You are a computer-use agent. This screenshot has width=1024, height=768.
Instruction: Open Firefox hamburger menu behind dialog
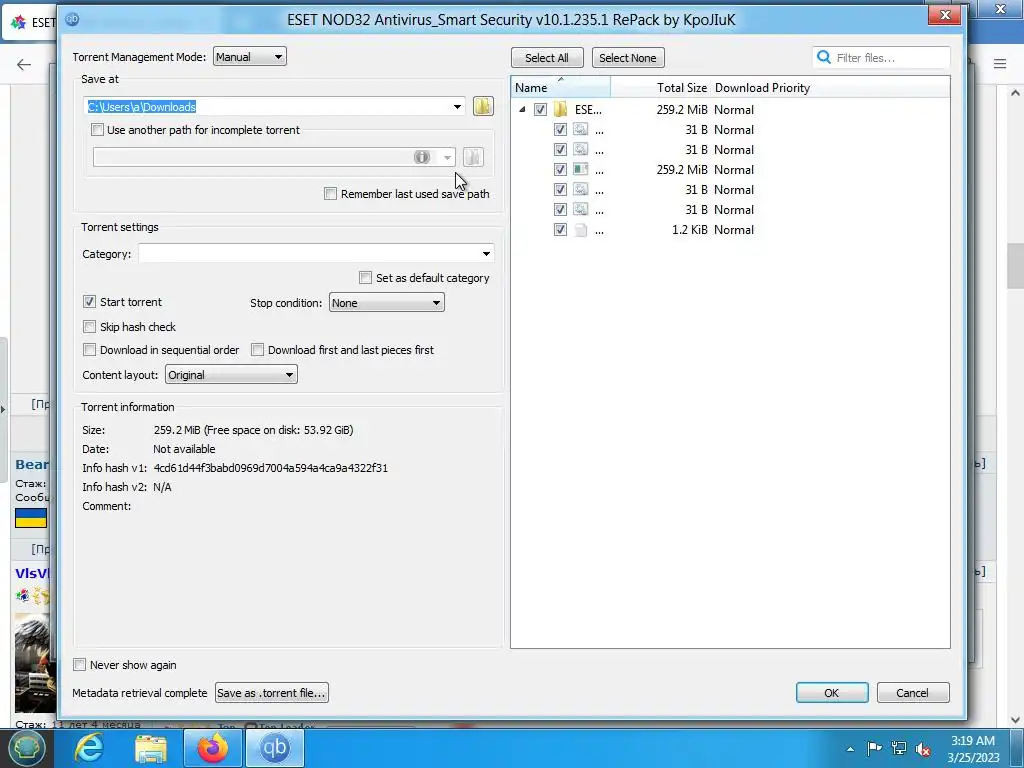tap(1000, 63)
